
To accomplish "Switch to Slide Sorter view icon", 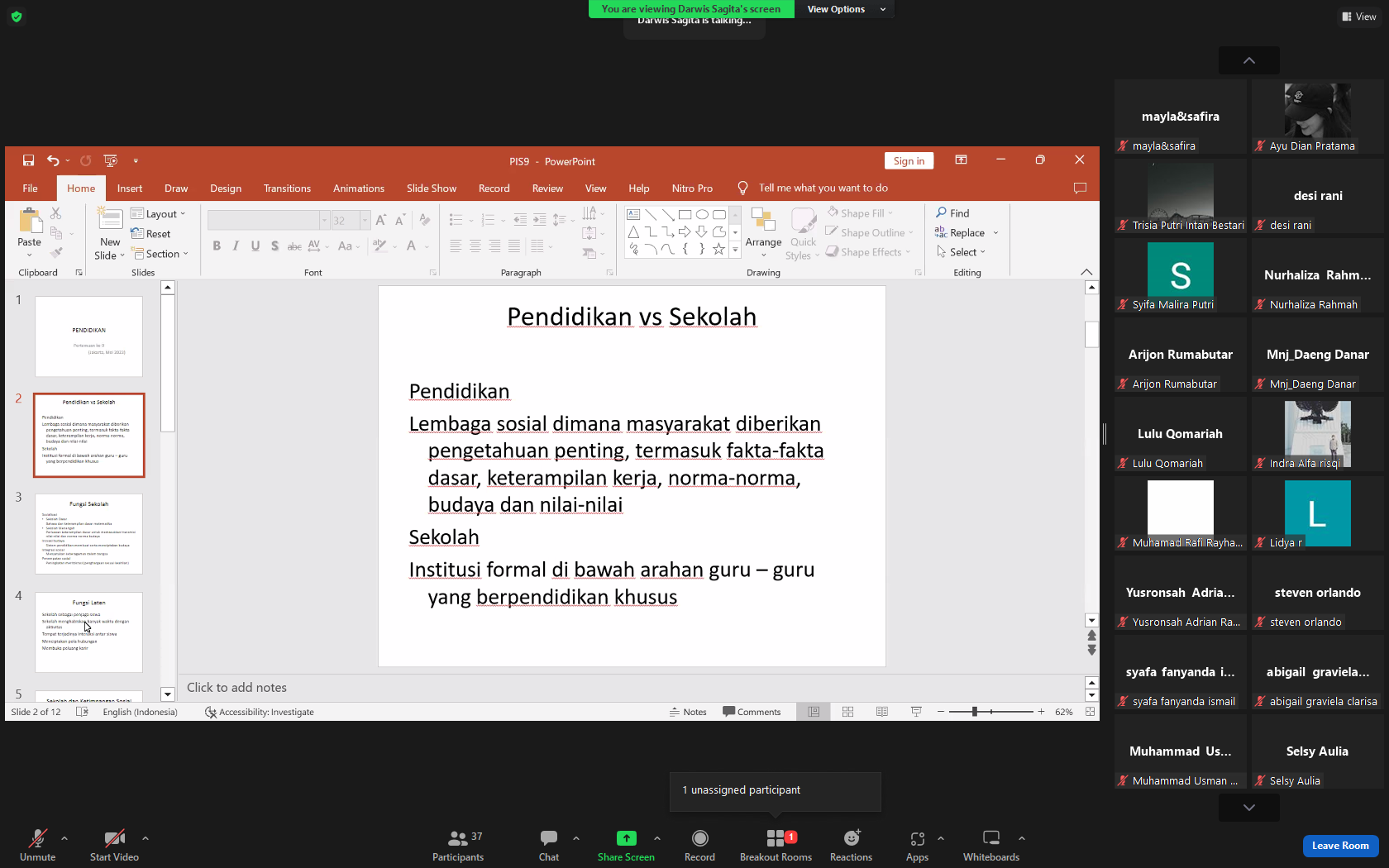I will 847,712.
